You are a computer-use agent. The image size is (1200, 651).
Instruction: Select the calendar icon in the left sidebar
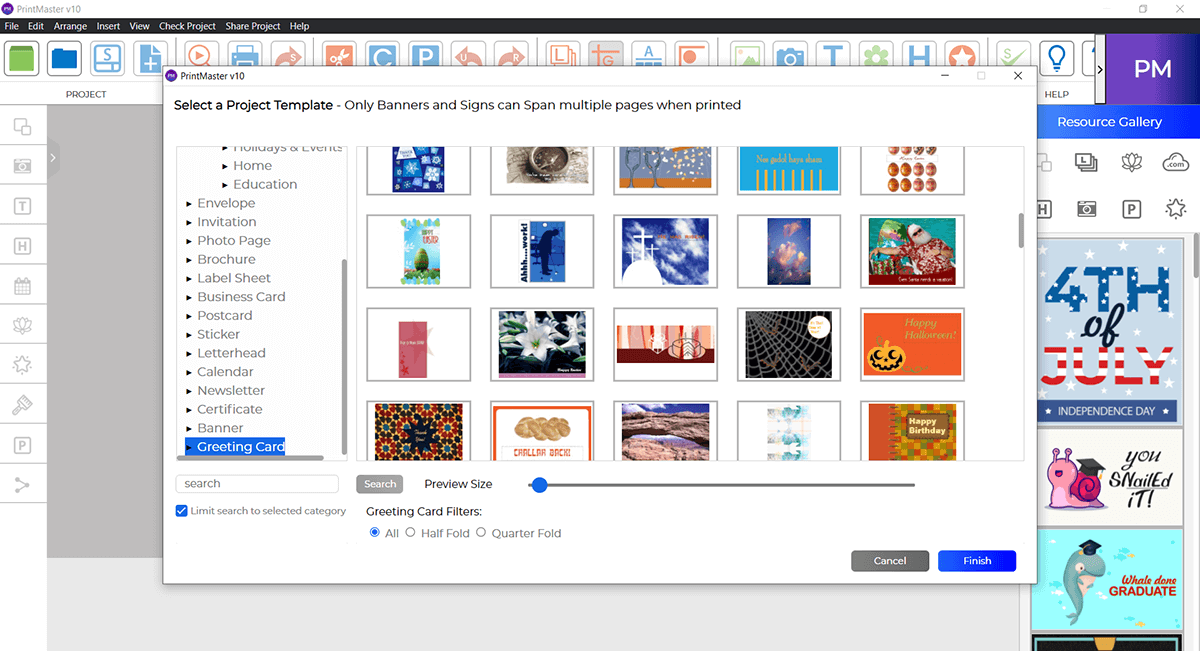tap(21, 285)
